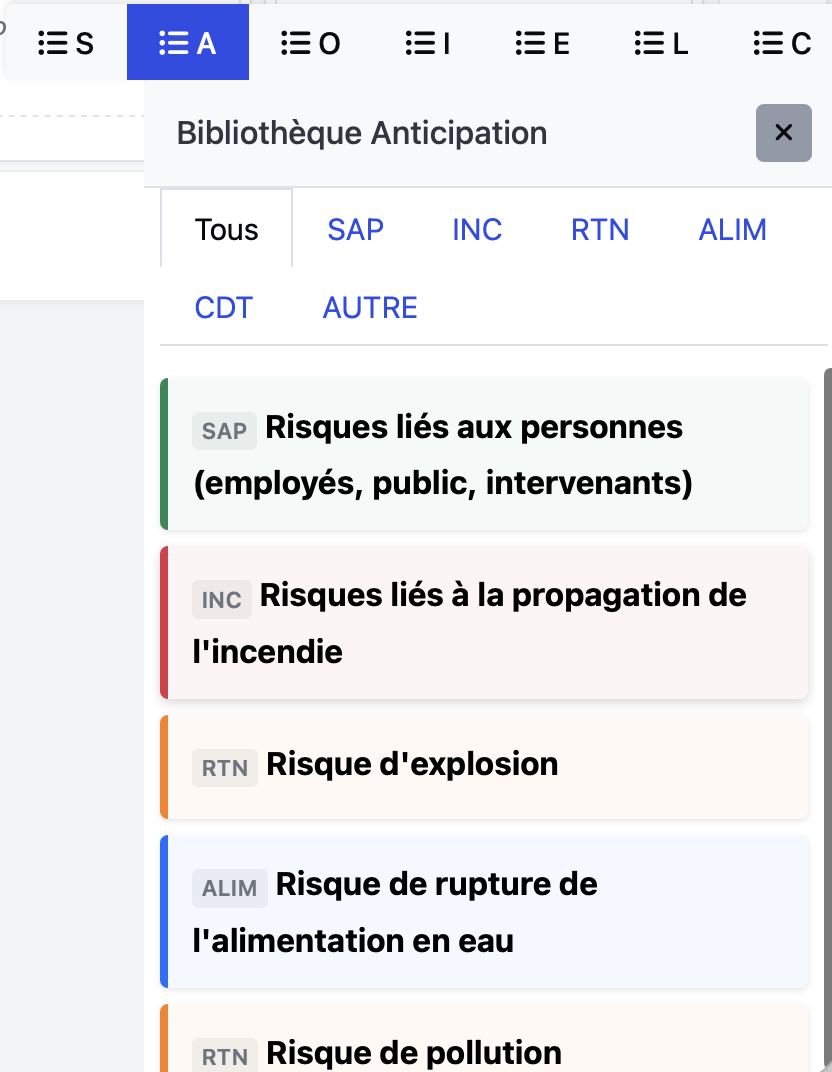Pick the Risque d'explosion card
This screenshot has height=1072, width=832.
pyautogui.click(x=484, y=765)
